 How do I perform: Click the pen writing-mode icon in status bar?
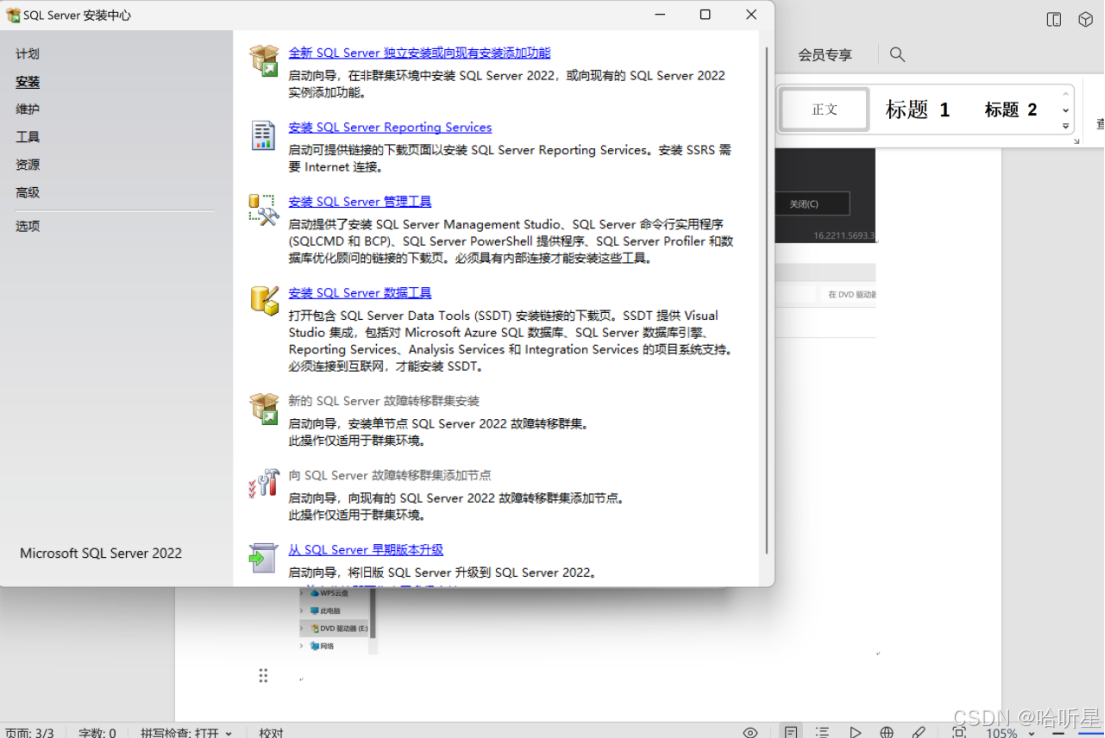coord(918,732)
